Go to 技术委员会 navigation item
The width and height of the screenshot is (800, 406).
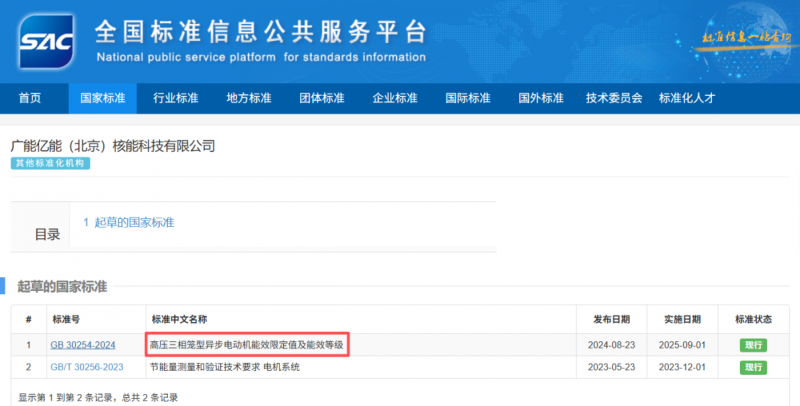click(x=614, y=98)
